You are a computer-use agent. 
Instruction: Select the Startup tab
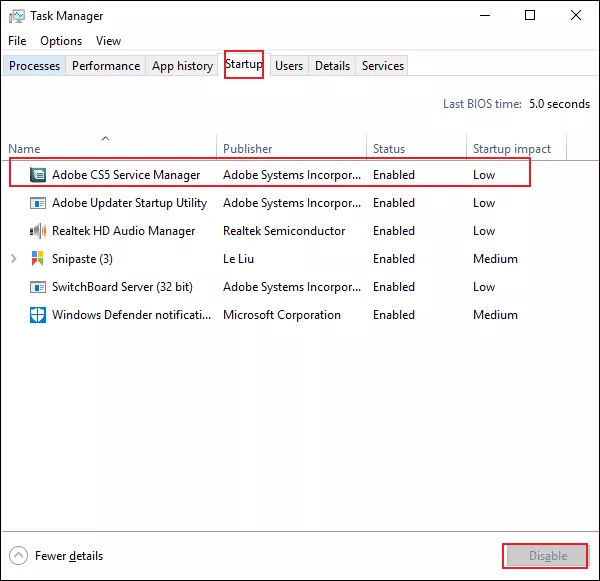tap(244, 64)
